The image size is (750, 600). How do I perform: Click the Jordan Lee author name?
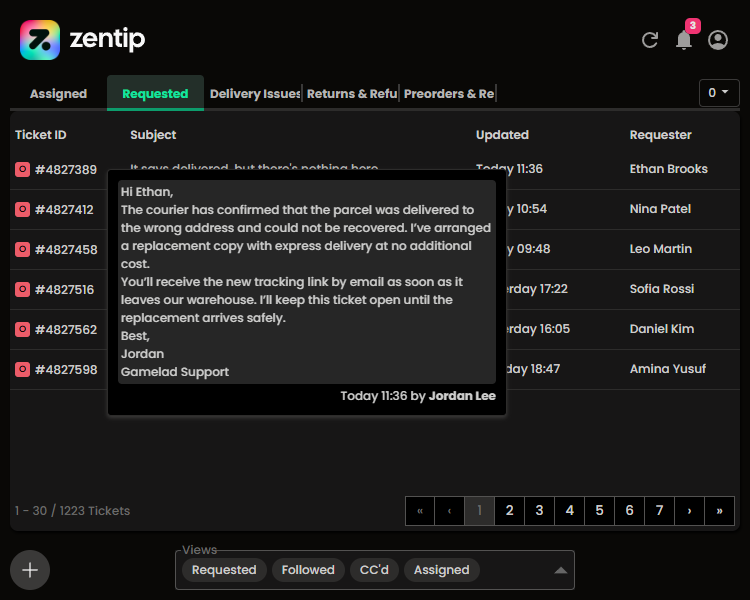(462, 396)
